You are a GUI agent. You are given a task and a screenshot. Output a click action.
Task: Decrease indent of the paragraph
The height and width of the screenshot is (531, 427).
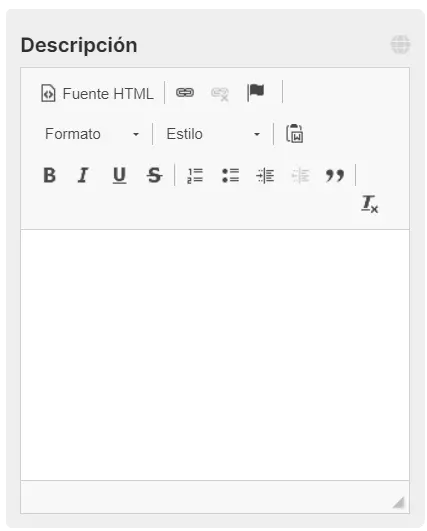coord(300,175)
